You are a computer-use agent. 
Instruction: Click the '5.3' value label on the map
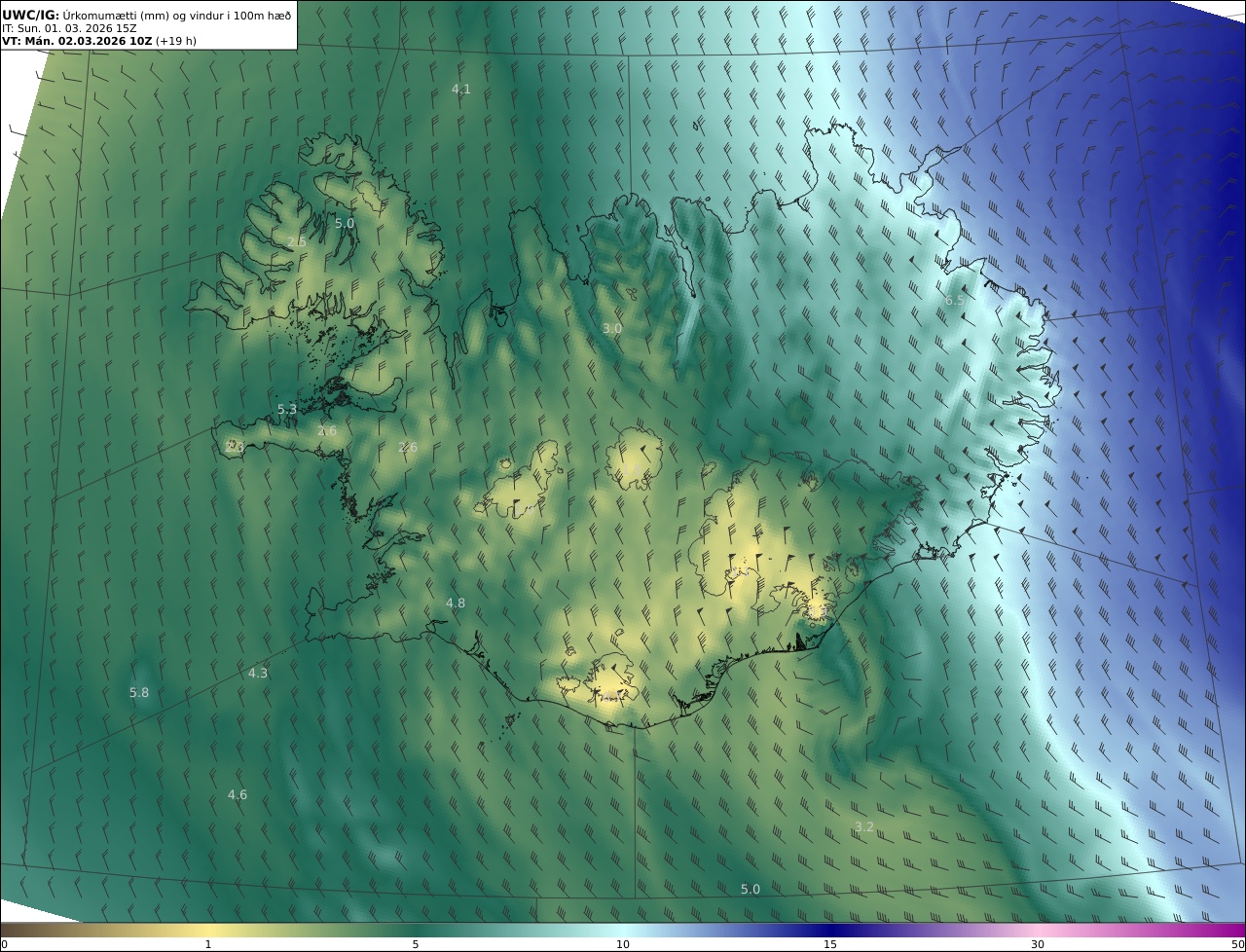tap(287, 410)
